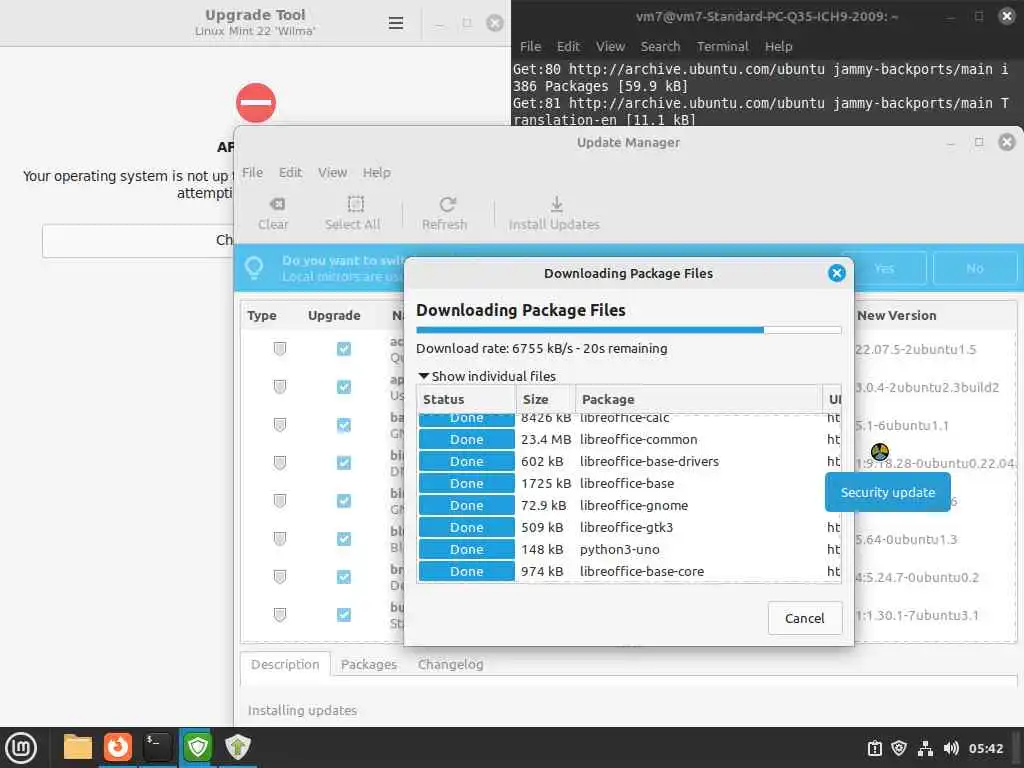The width and height of the screenshot is (1024, 768).
Task: Open the Update Manager File menu
Action: (x=252, y=172)
